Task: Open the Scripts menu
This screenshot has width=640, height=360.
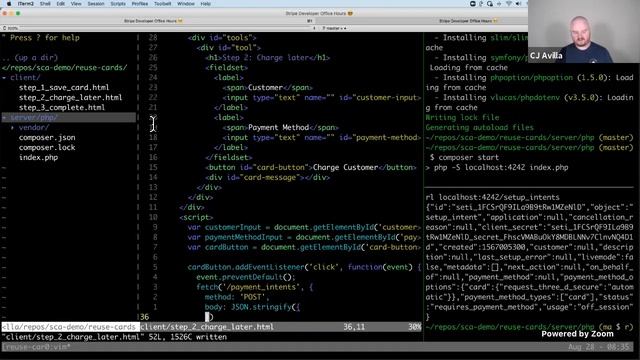Action: pyautogui.click(x=118, y=4)
